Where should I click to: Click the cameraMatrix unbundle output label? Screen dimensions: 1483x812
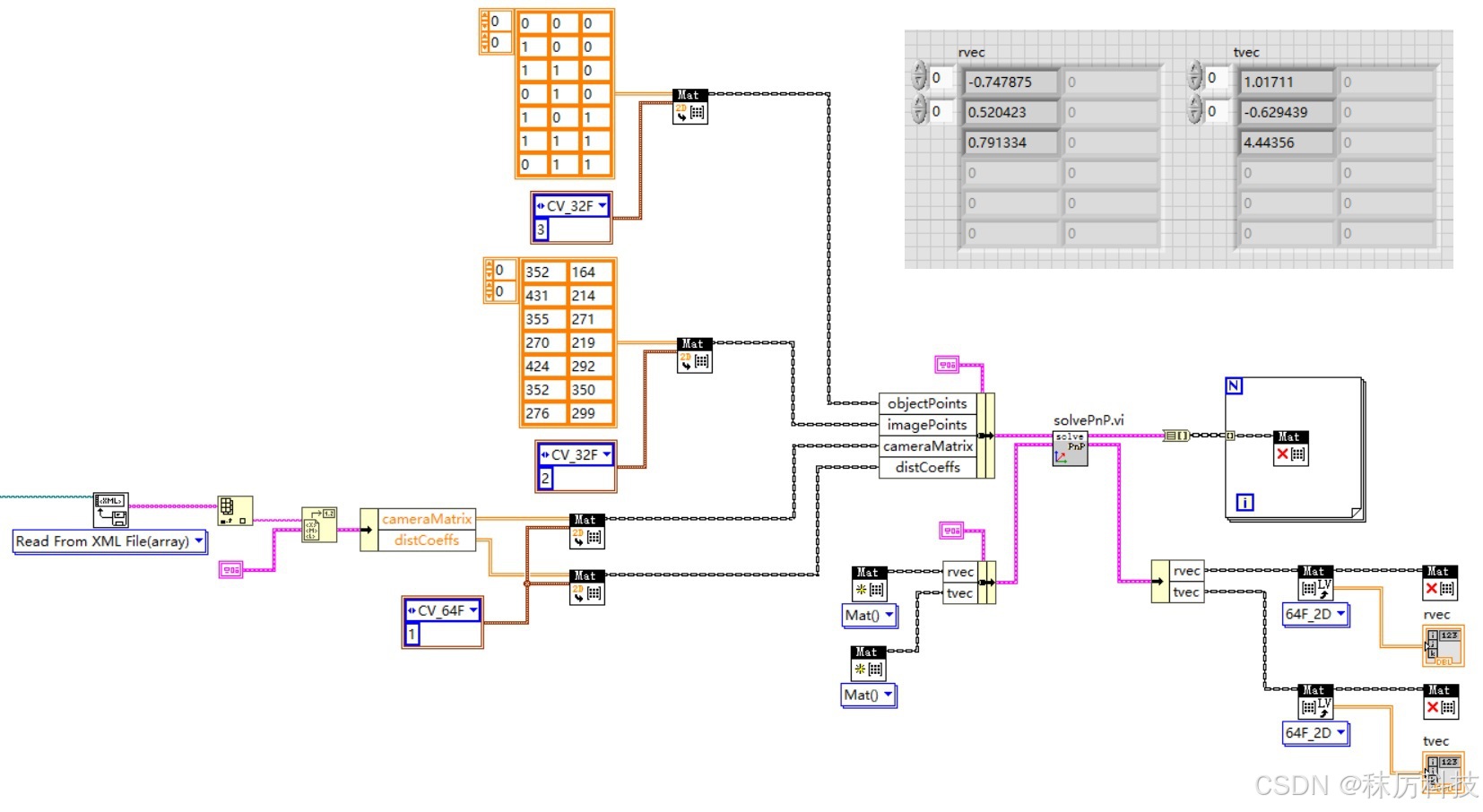point(427,519)
